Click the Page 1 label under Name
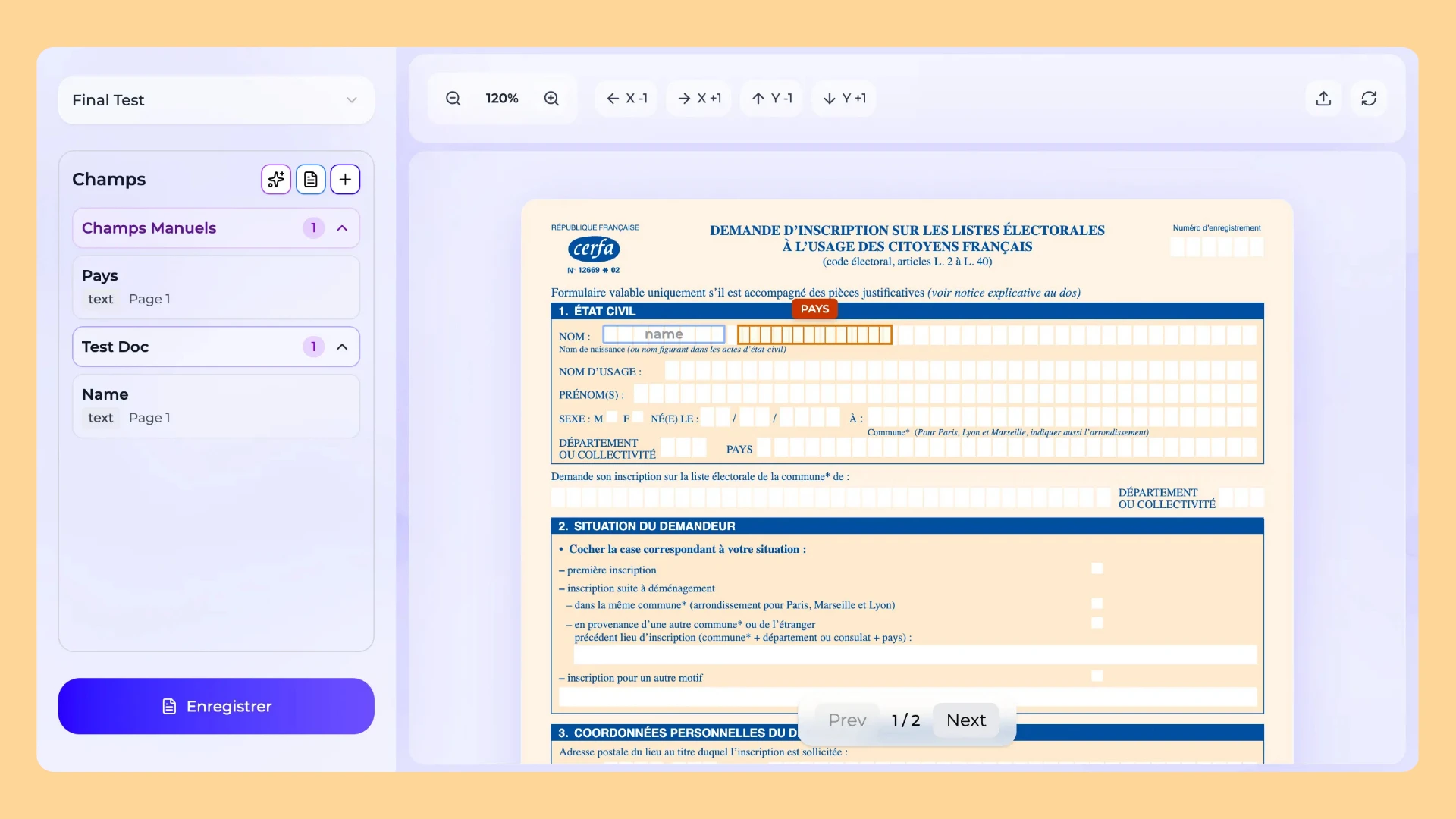Image resolution: width=1456 pixels, height=819 pixels. (149, 419)
